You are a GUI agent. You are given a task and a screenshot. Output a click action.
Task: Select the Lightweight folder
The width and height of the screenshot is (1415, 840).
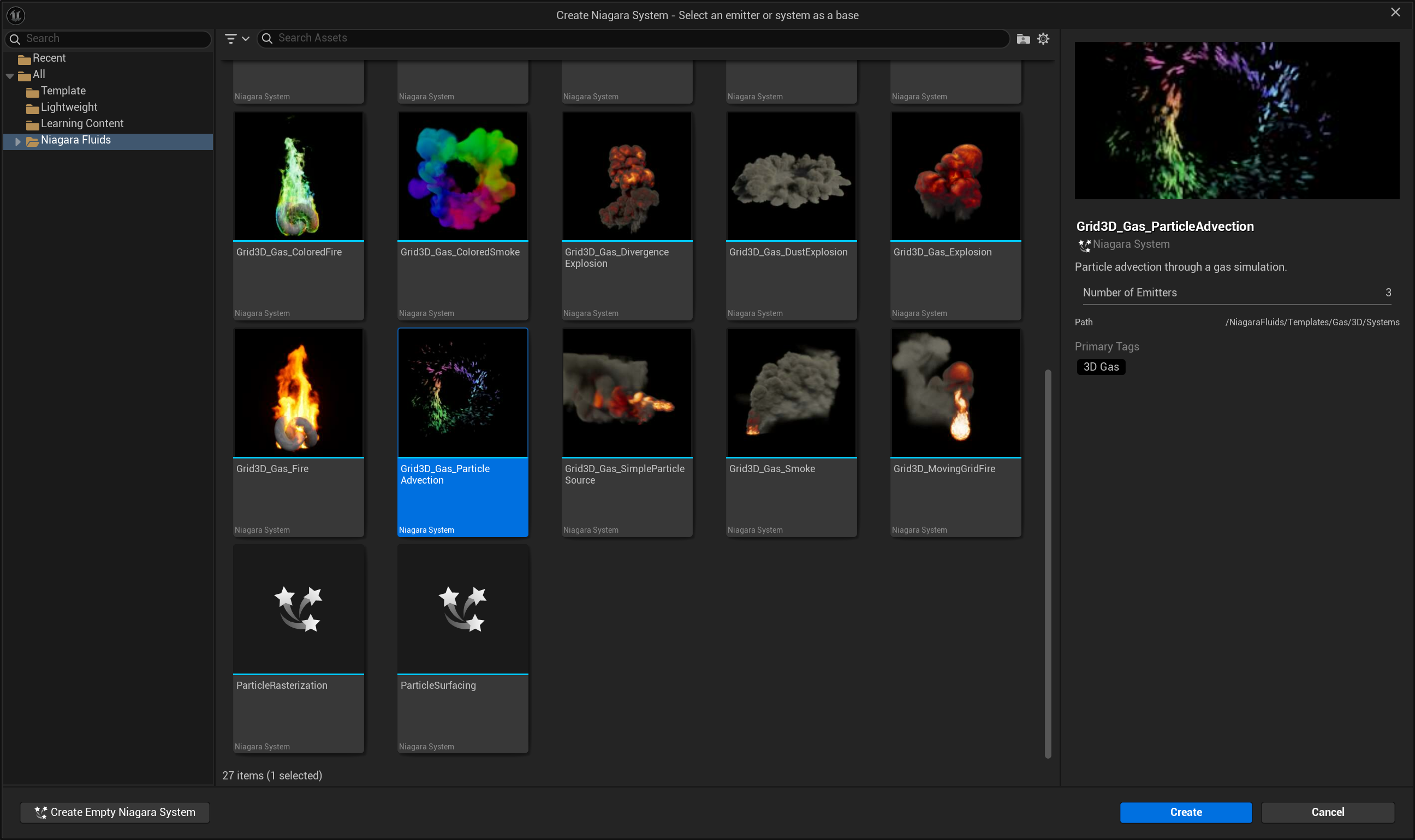coord(68,108)
